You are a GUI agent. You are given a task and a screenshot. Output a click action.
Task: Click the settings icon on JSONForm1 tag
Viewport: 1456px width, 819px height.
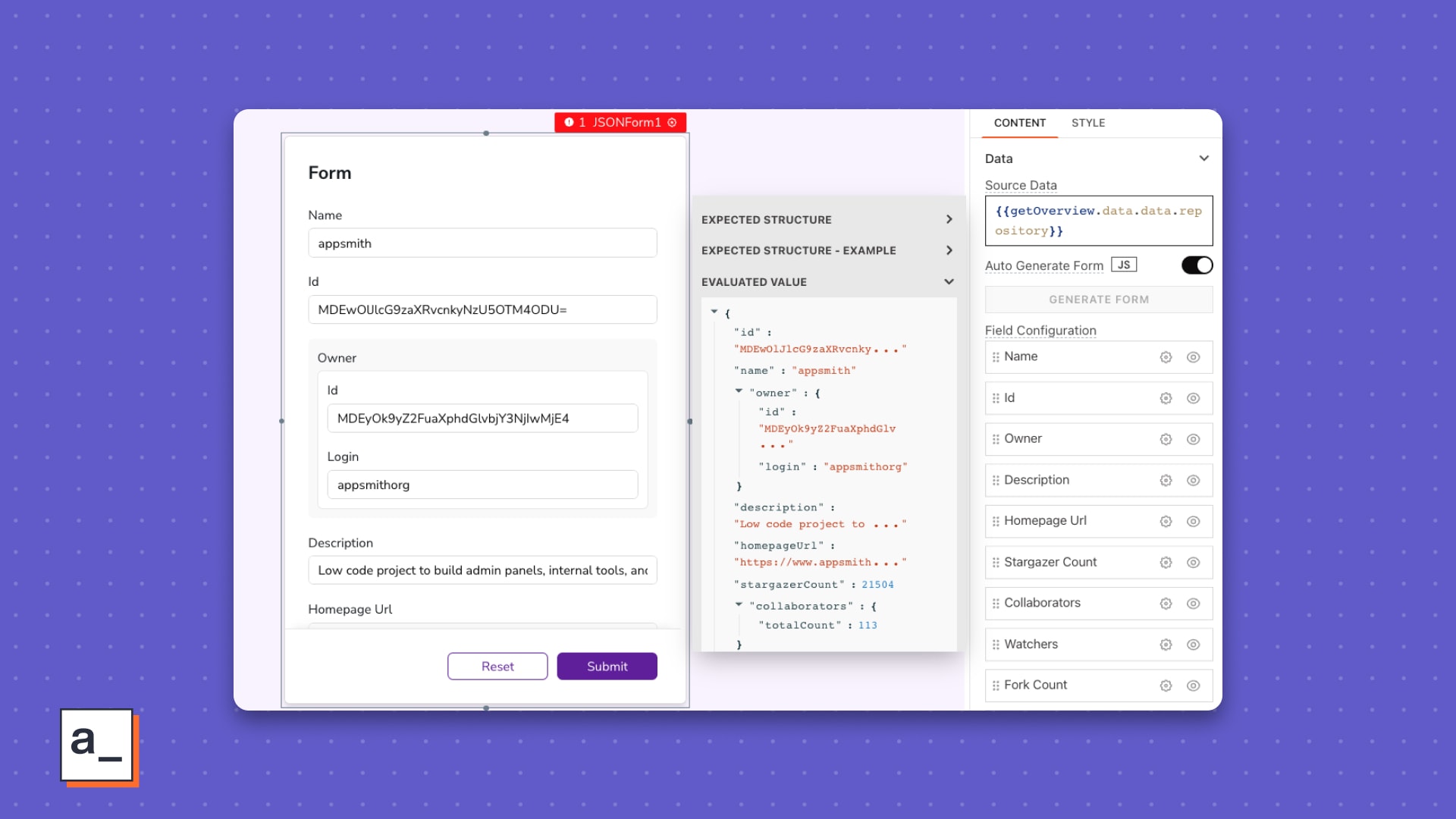click(x=672, y=122)
